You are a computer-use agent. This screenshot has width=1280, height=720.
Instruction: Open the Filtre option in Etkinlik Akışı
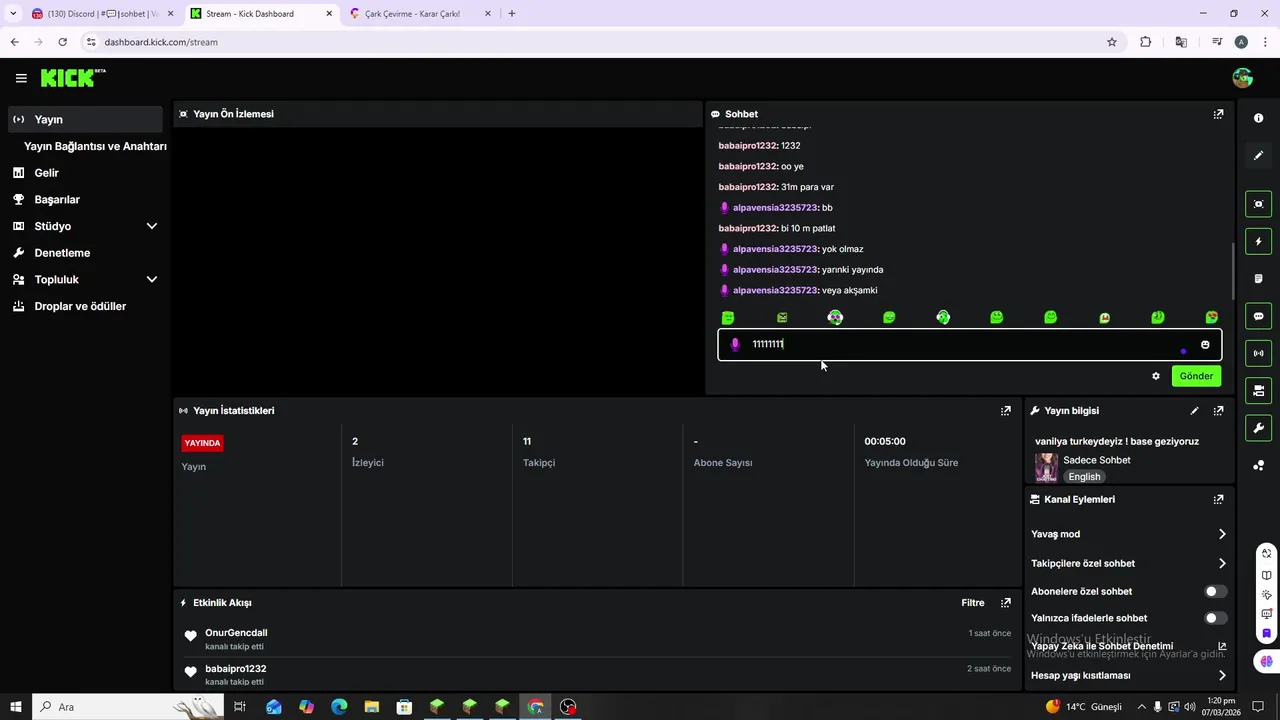(x=973, y=603)
